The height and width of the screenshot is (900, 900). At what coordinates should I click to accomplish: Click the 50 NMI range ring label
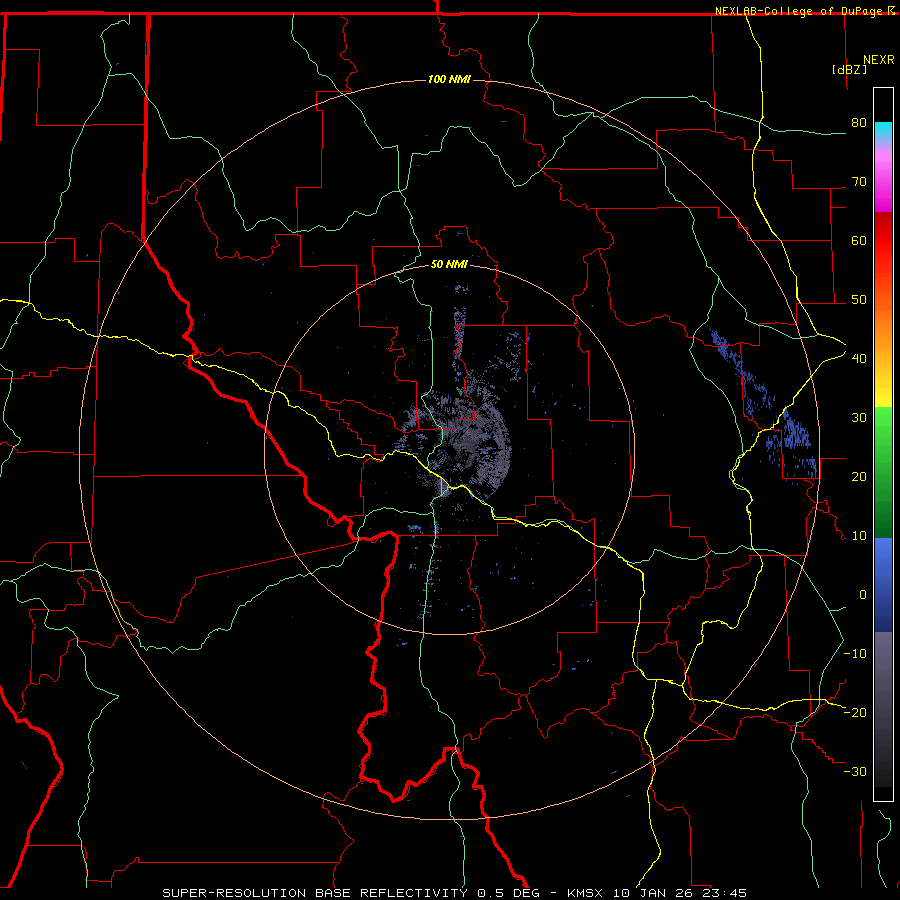tap(449, 264)
